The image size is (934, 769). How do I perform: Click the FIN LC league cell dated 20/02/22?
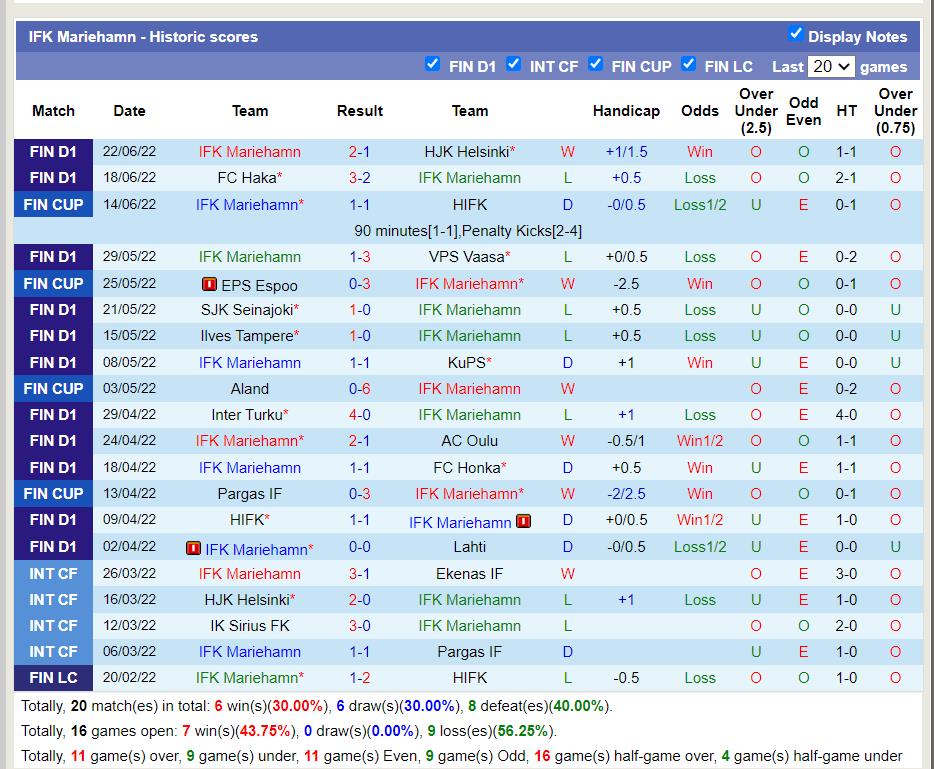coord(53,678)
